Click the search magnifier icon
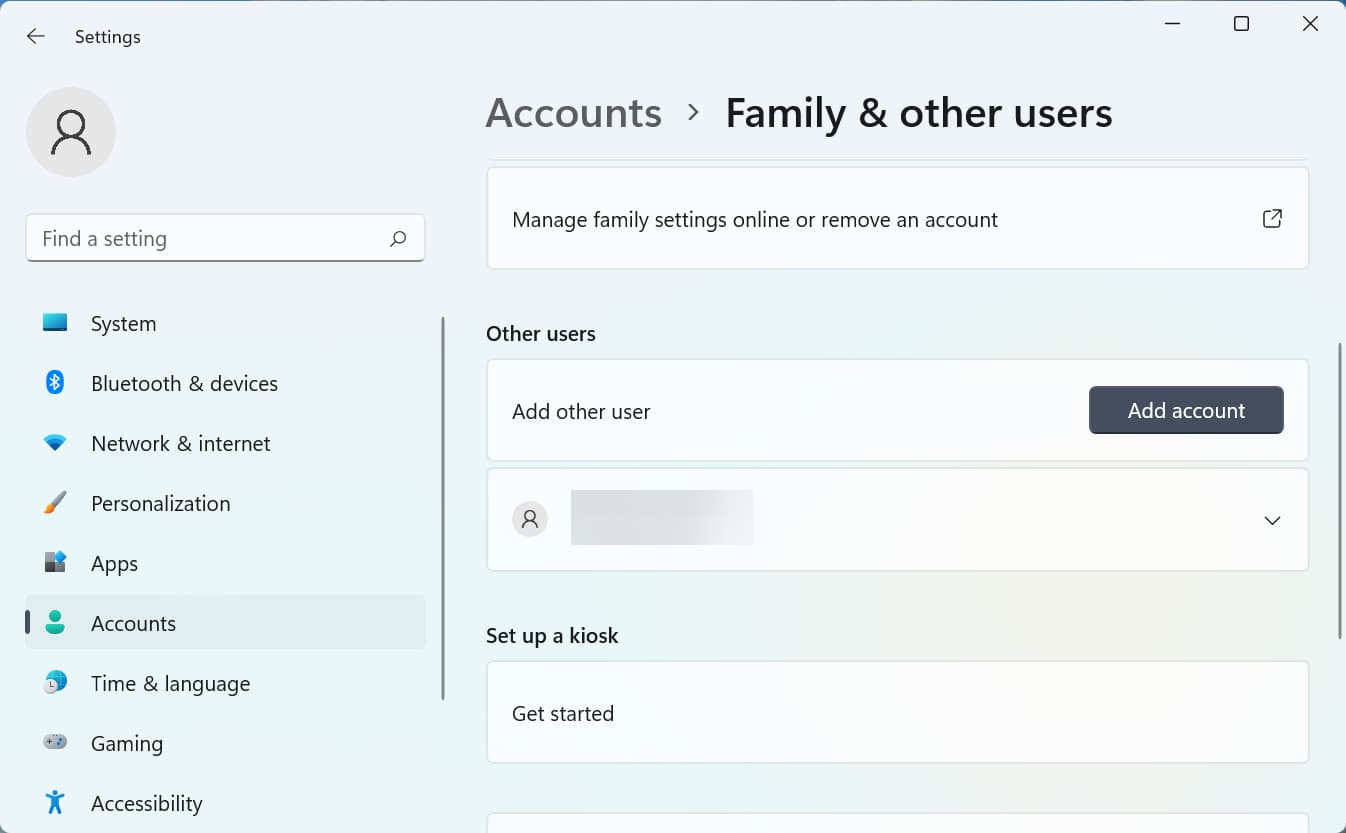The width and height of the screenshot is (1346, 833). [398, 239]
